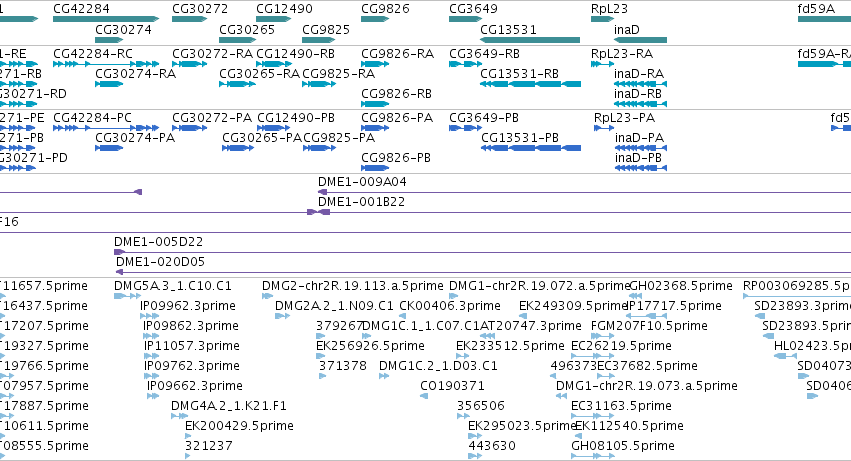The height and width of the screenshot is (461, 851).
Task: Click protein CG12490-PB label
Action: pyautogui.click(x=296, y=118)
